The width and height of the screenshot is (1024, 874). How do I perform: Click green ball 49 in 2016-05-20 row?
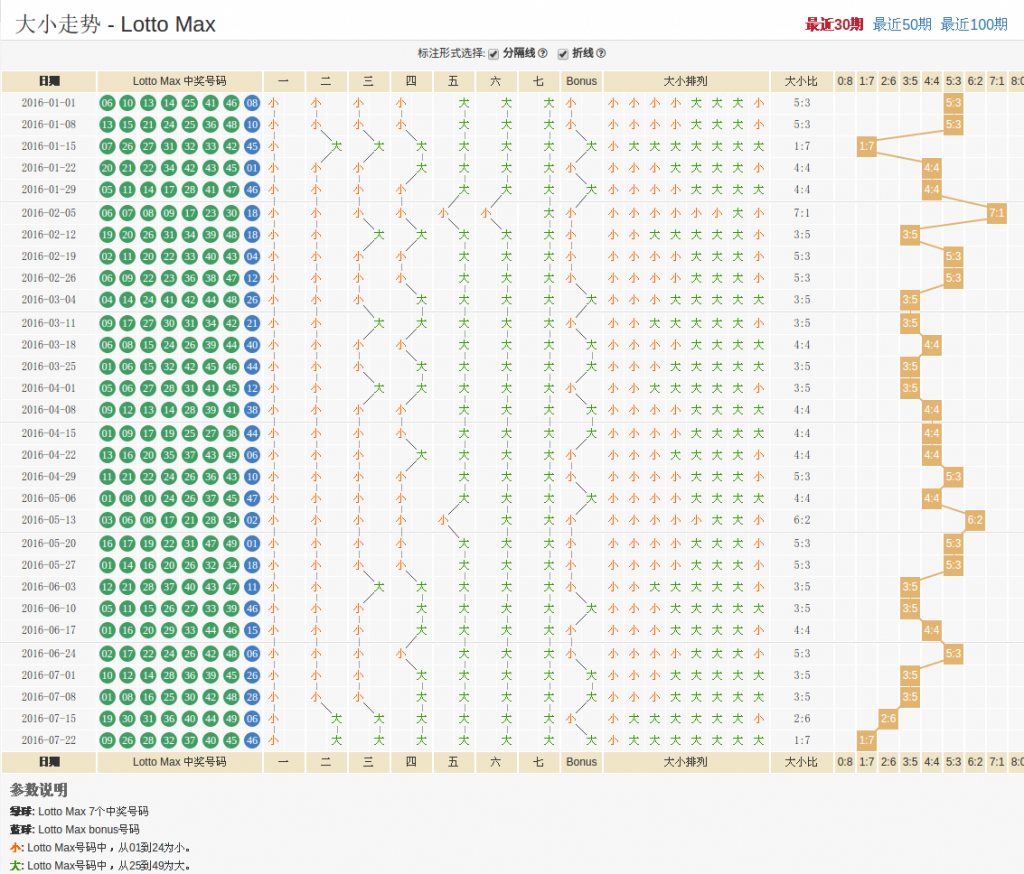click(x=231, y=543)
